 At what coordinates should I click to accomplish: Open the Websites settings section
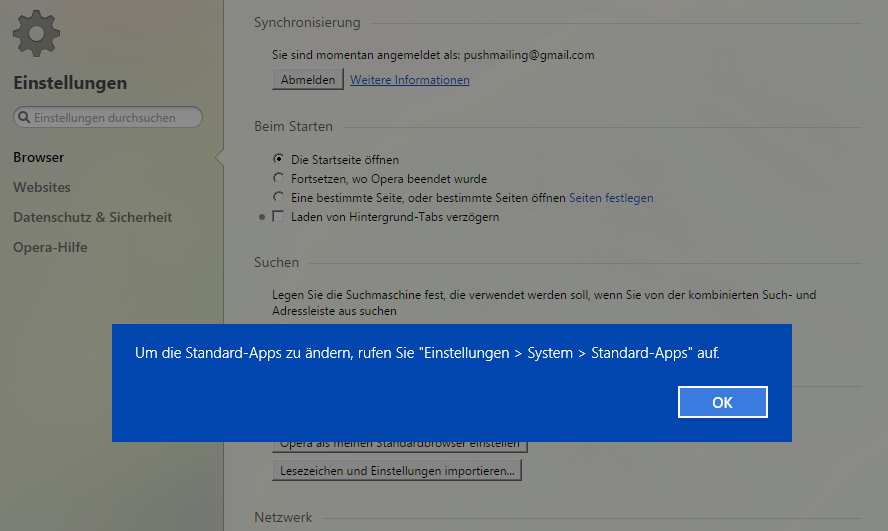[x=42, y=187]
